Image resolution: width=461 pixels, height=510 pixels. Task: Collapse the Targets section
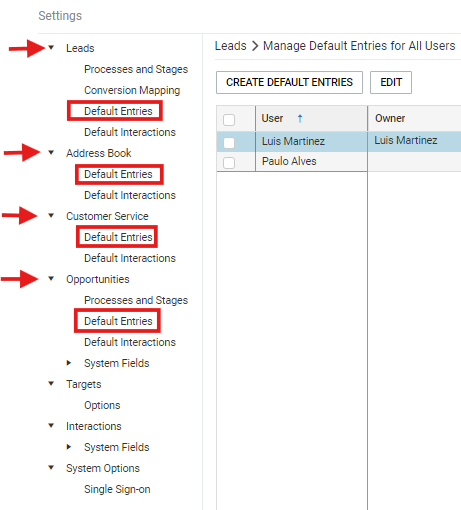[x=51, y=383]
